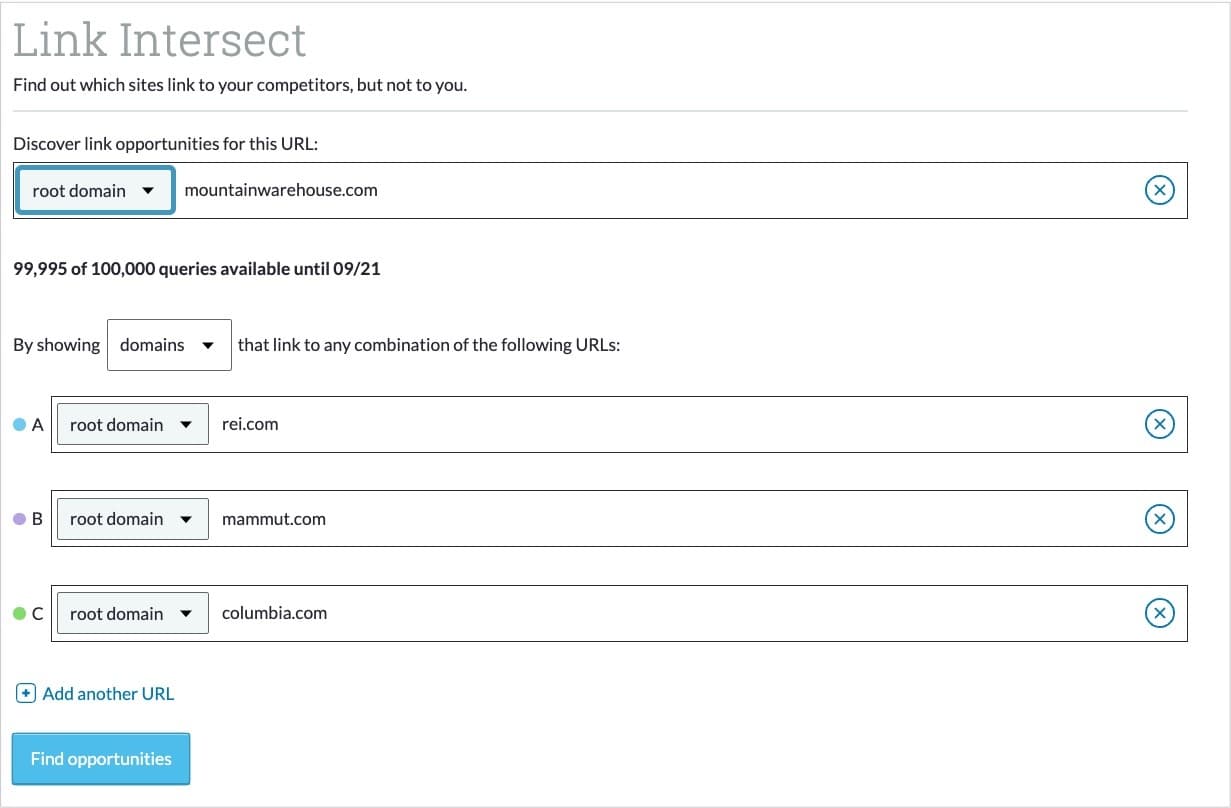Delete the columbia.com competitor row
1231x808 pixels.
[x=1159, y=613]
